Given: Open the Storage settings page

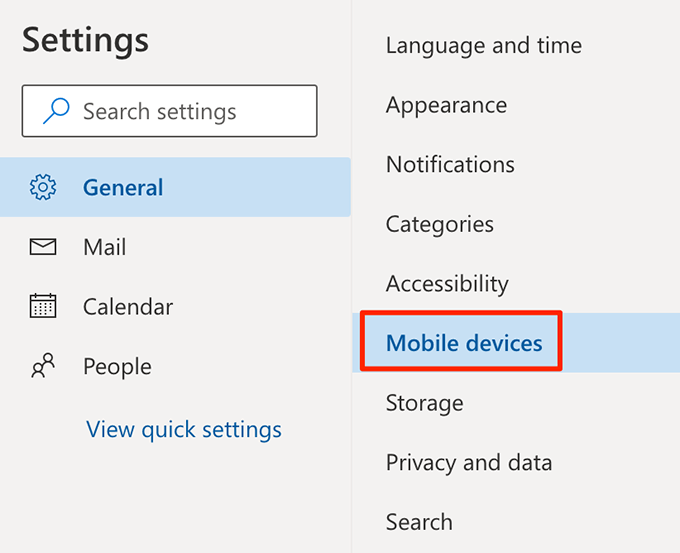Looking at the screenshot, I should pos(424,403).
